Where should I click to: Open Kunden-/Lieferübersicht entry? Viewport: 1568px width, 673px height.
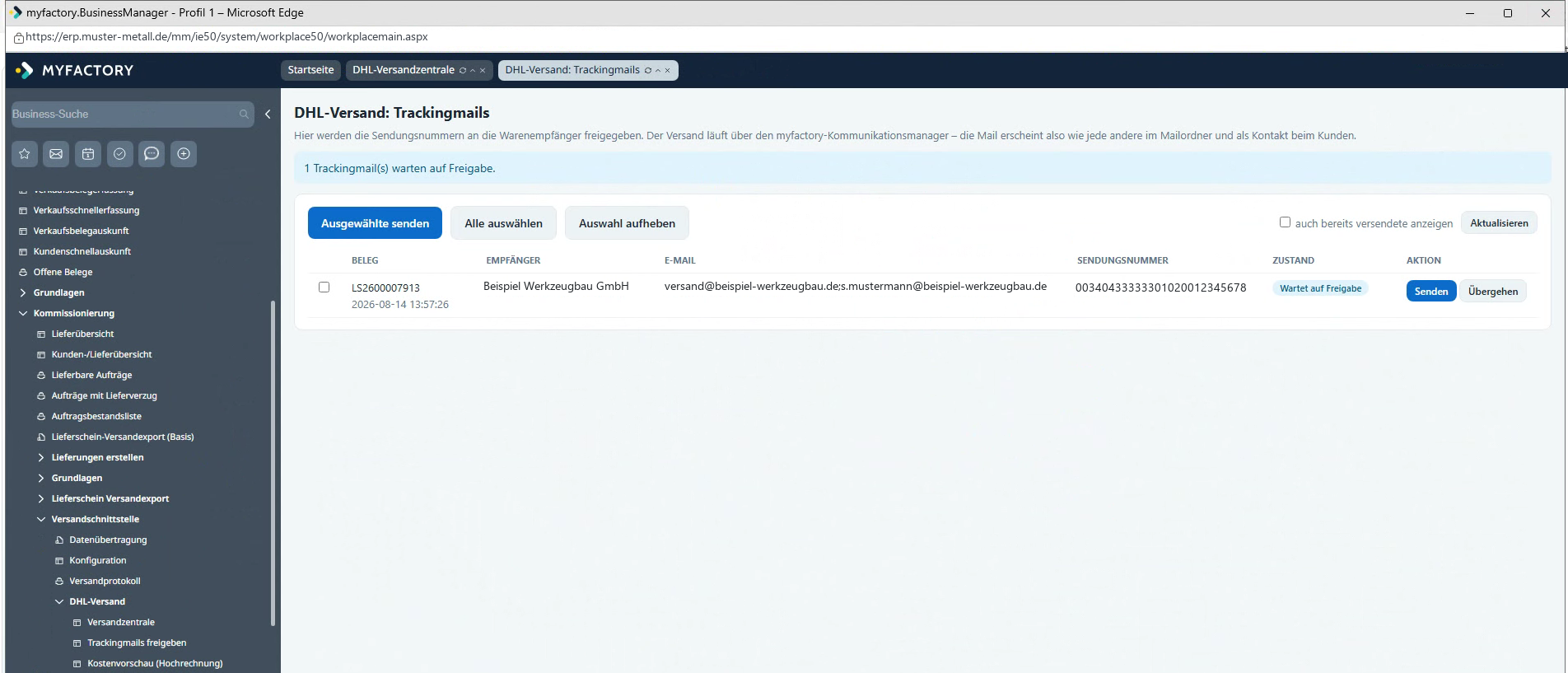[x=101, y=354]
